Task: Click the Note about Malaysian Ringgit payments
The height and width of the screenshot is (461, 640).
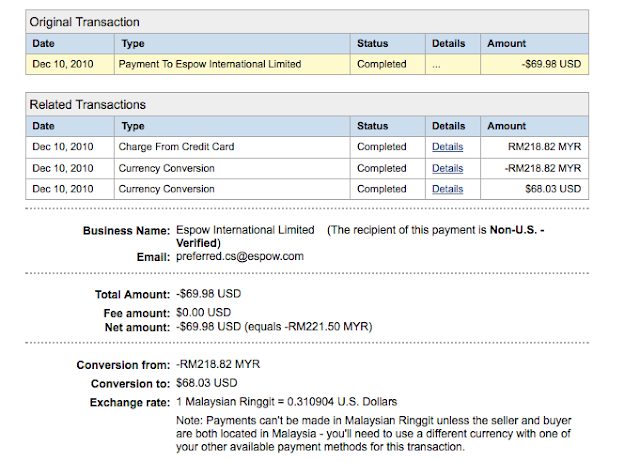Action: tap(373, 434)
